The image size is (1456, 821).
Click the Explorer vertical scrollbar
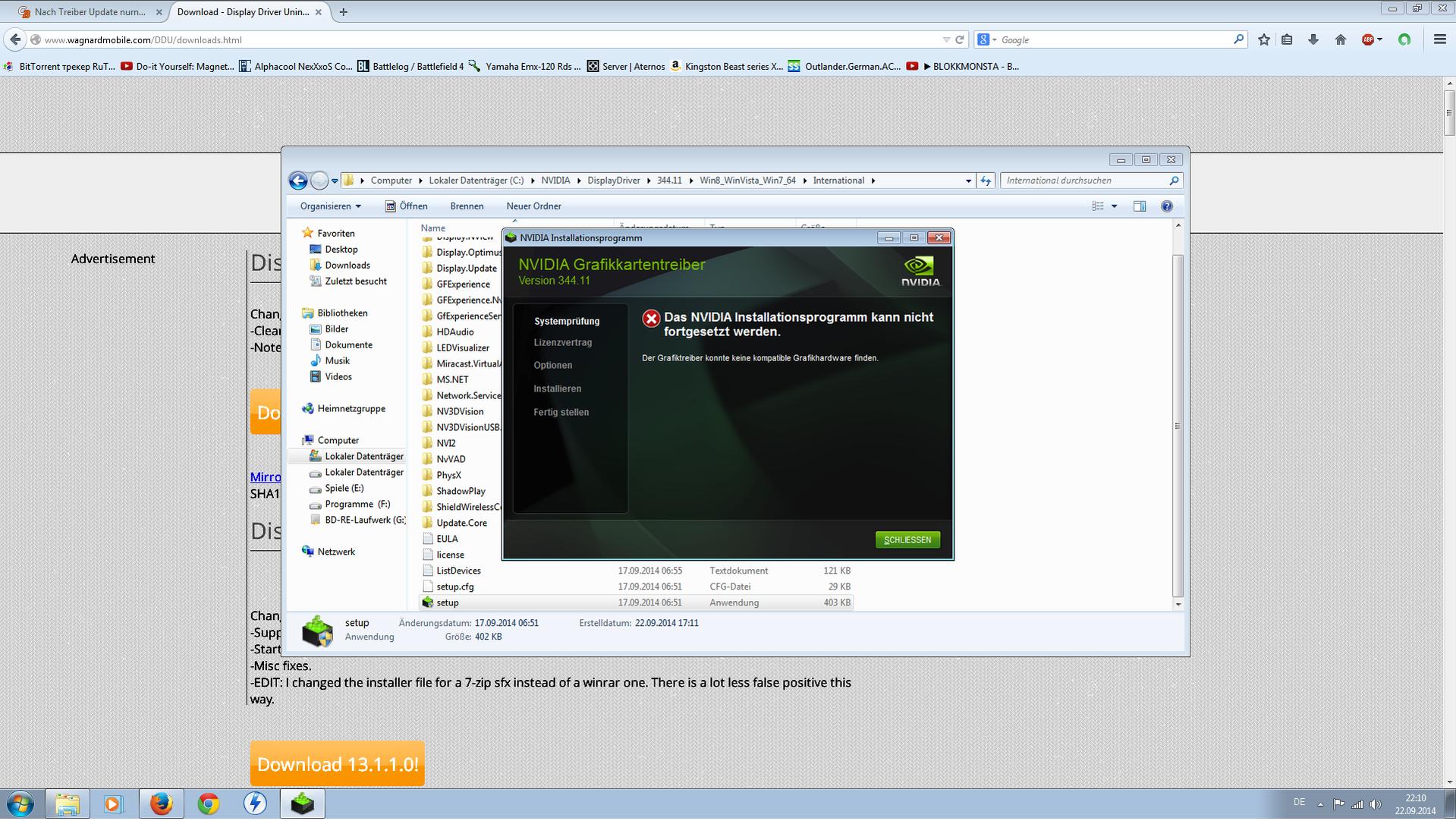coord(1178,425)
